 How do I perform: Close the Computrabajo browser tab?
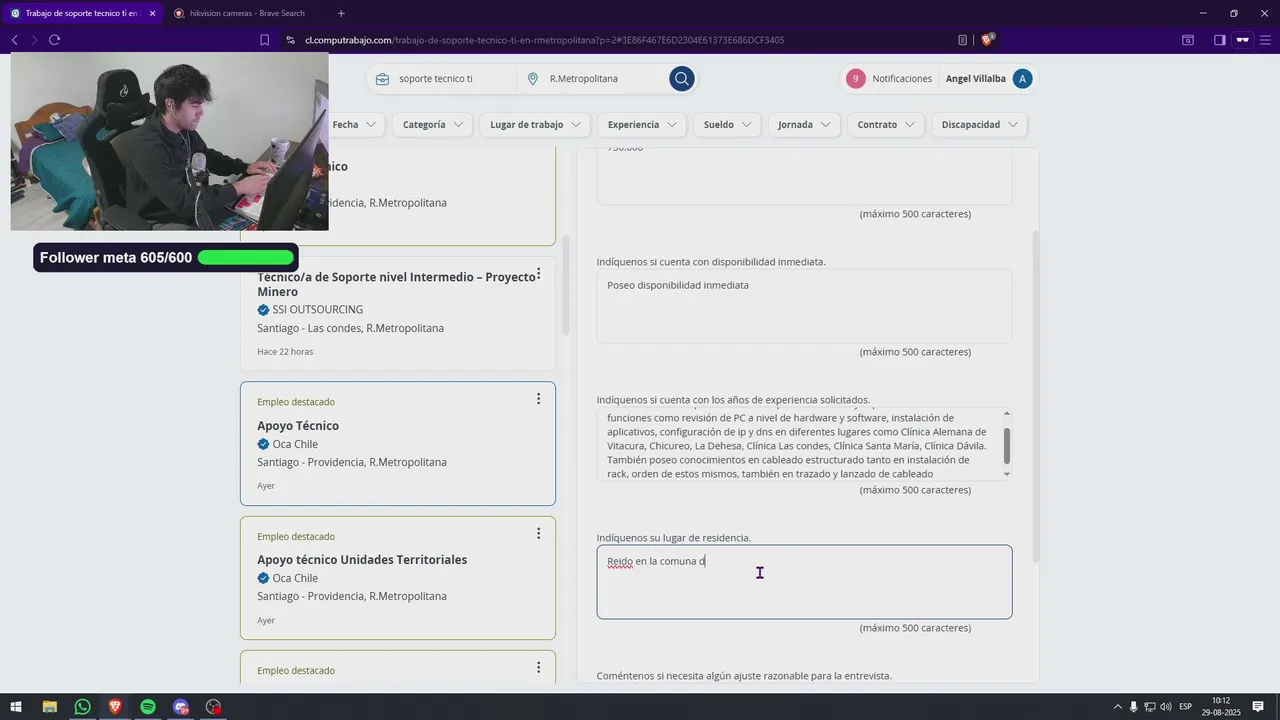(x=152, y=13)
